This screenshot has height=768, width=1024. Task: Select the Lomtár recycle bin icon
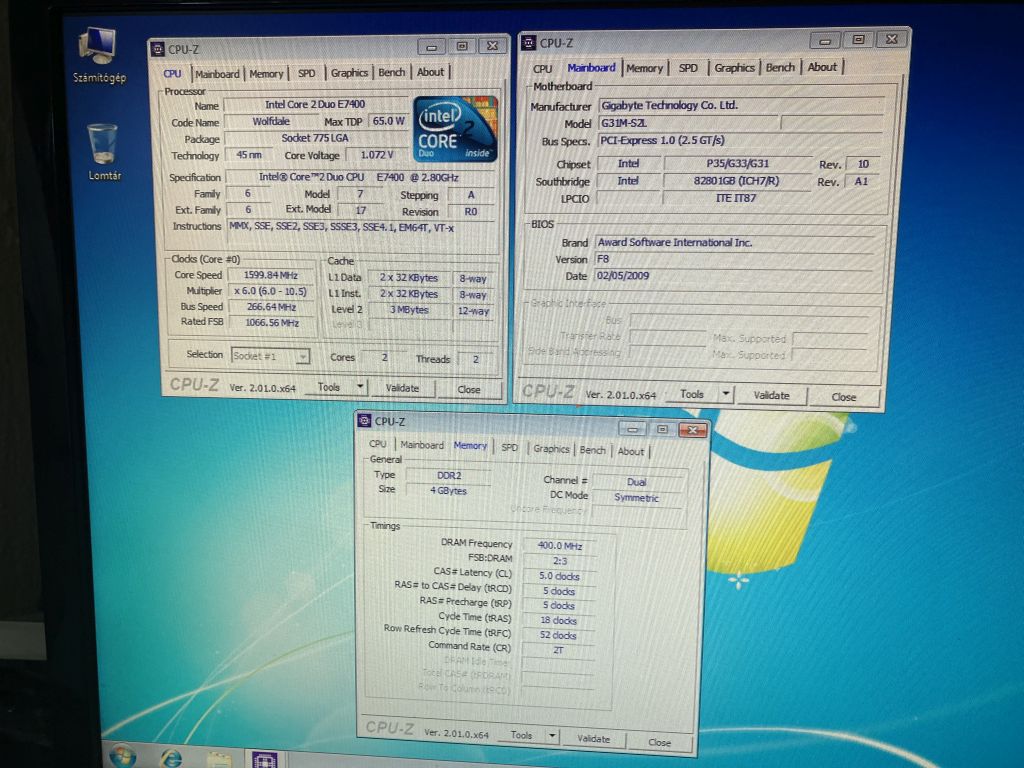(103, 152)
